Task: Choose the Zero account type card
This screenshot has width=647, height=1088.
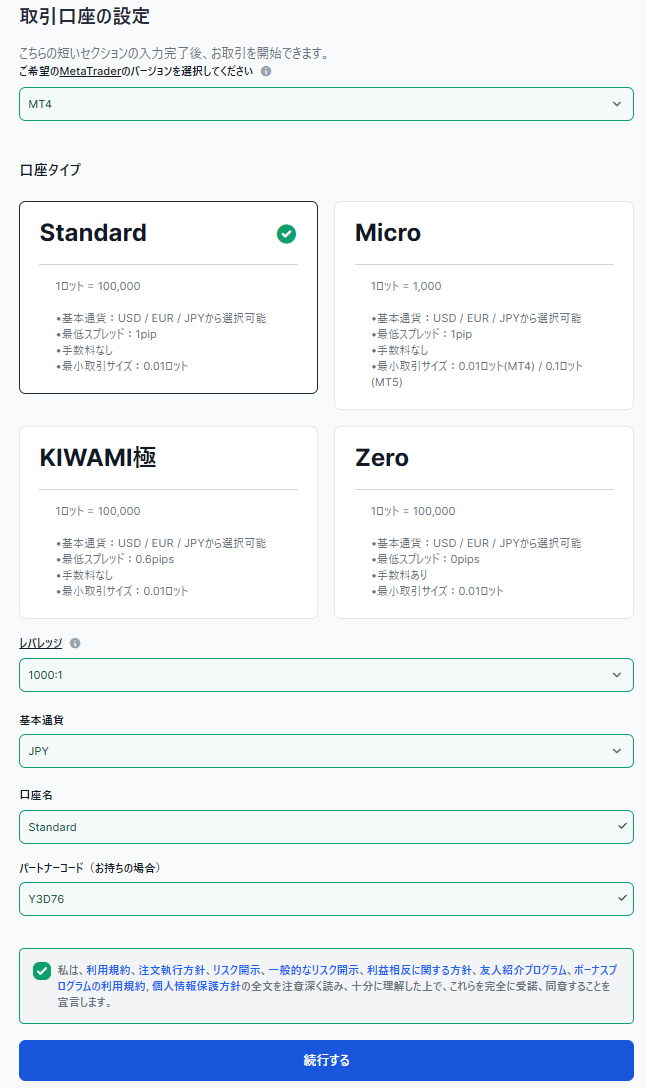Action: (484, 522)
